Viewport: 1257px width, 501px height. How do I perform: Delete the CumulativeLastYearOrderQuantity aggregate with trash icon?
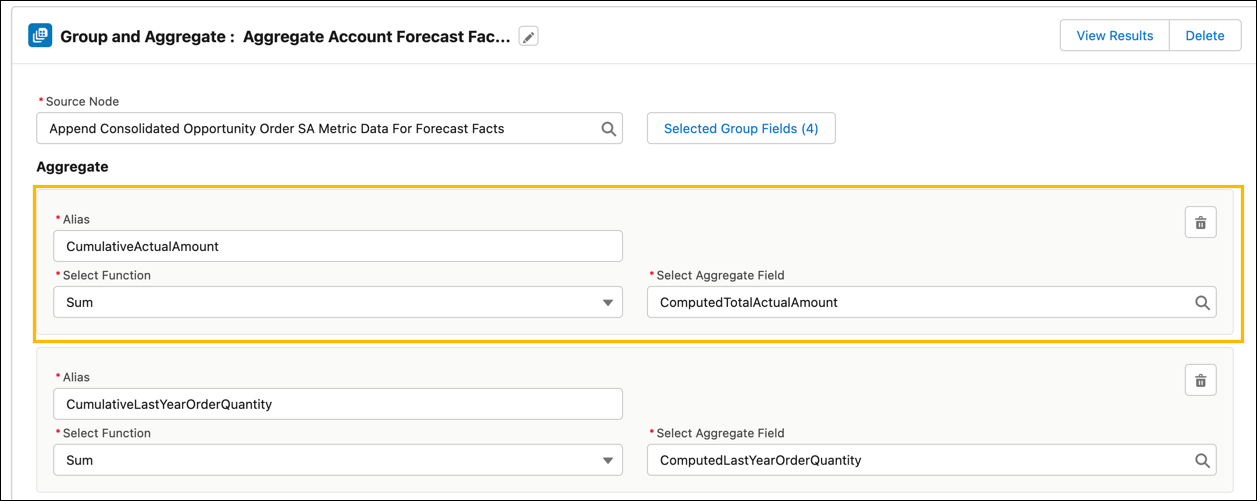click(1201, 380)
